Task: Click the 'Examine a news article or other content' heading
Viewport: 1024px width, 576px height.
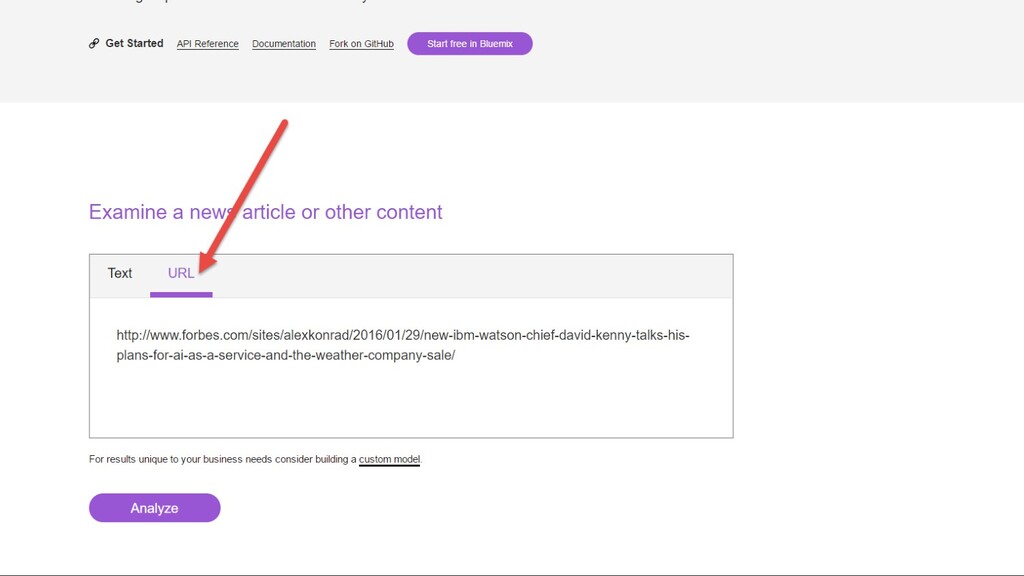Action: (x=265, y=212)
